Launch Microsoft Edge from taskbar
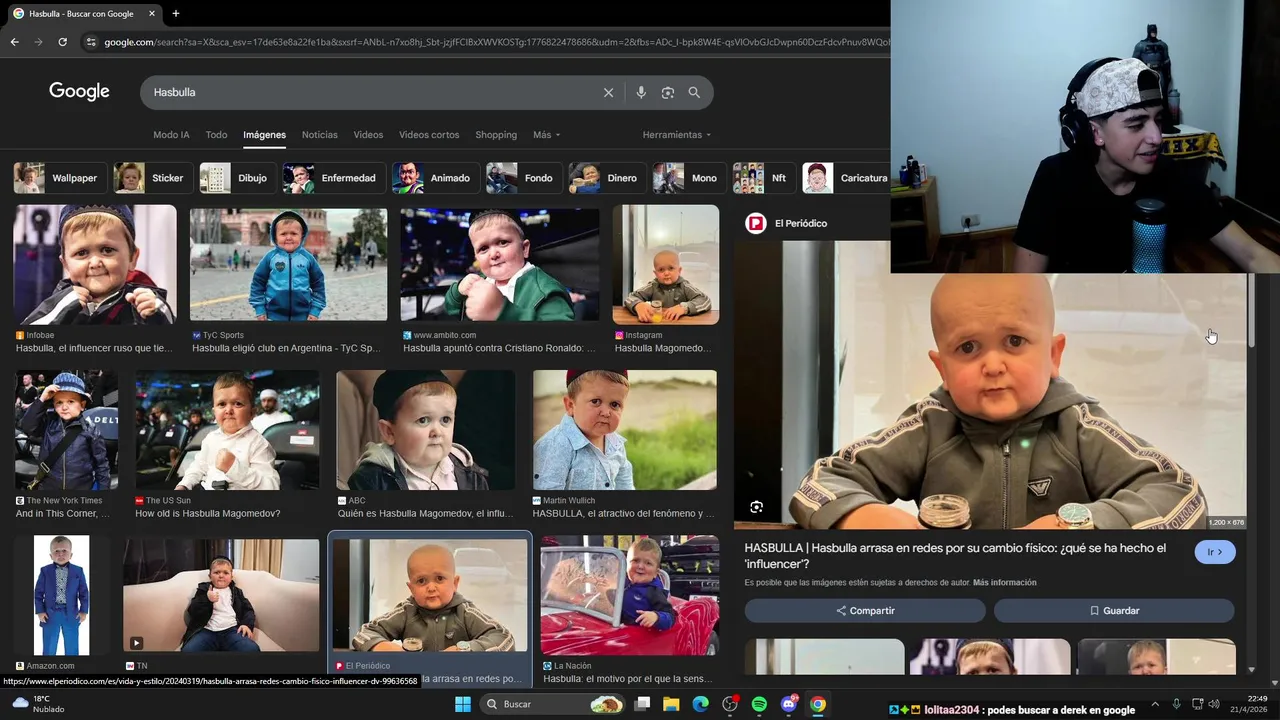Screen dimensions: 1280x720 [700, 704]
